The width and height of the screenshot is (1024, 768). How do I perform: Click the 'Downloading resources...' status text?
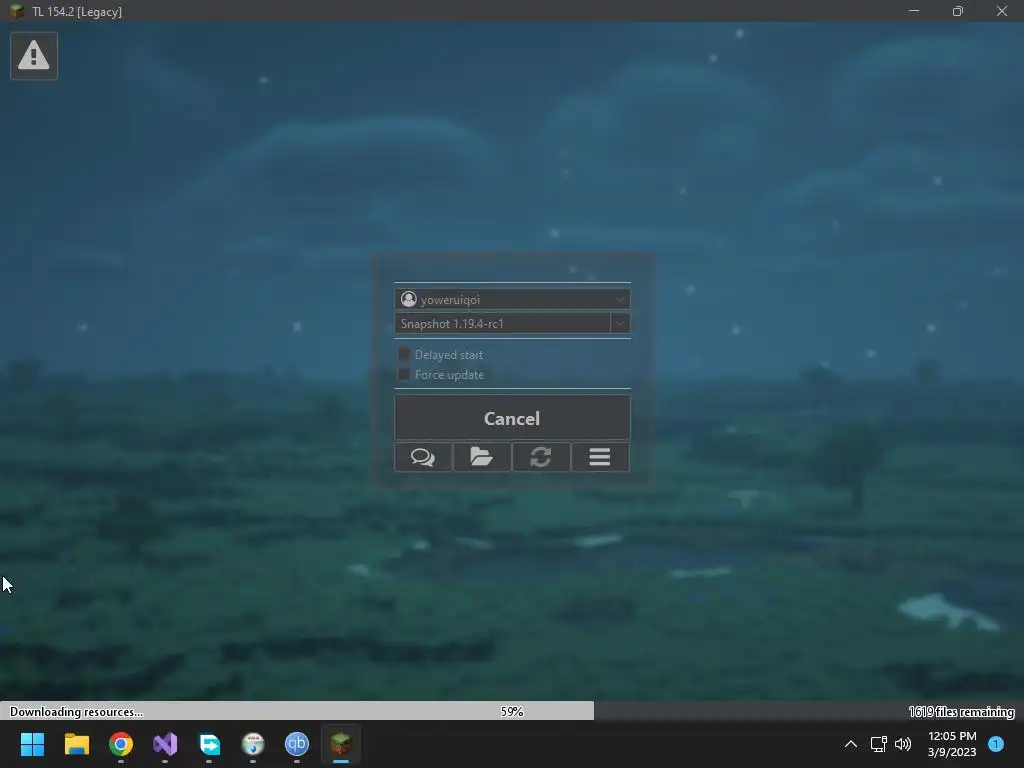click(76, 712)
